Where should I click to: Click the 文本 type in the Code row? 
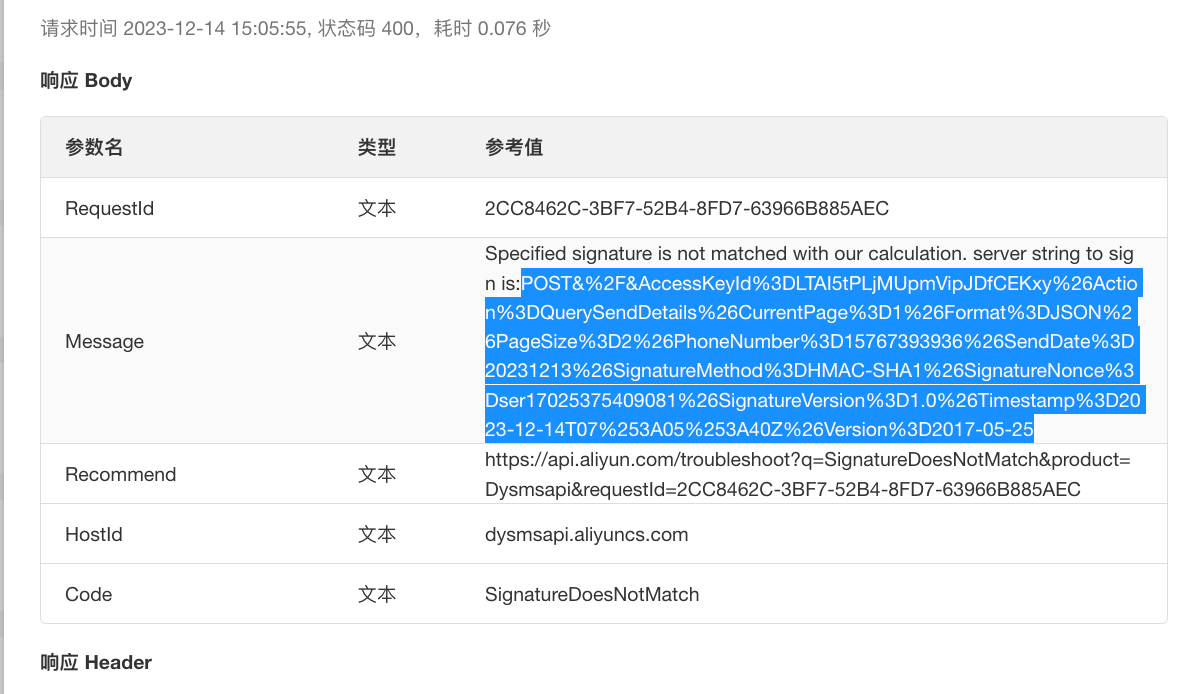pos(377,595)
